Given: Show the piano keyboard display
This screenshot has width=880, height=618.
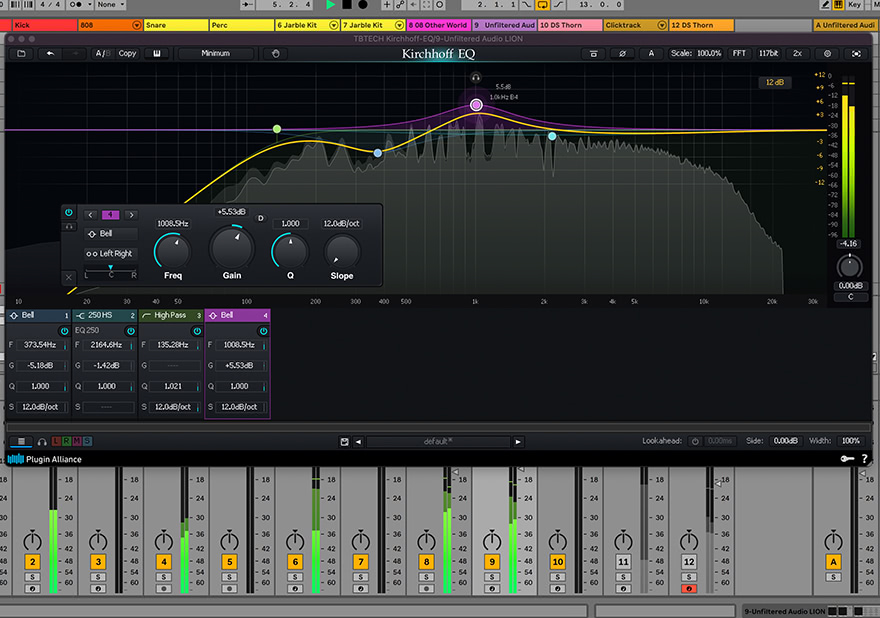Looking at the screenshot, I should [x=157, y=53].
